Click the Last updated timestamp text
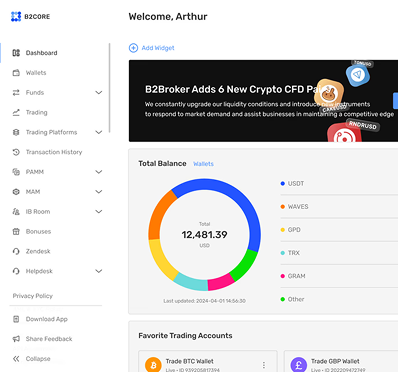398x372 pixels. (x=204, y=301)
